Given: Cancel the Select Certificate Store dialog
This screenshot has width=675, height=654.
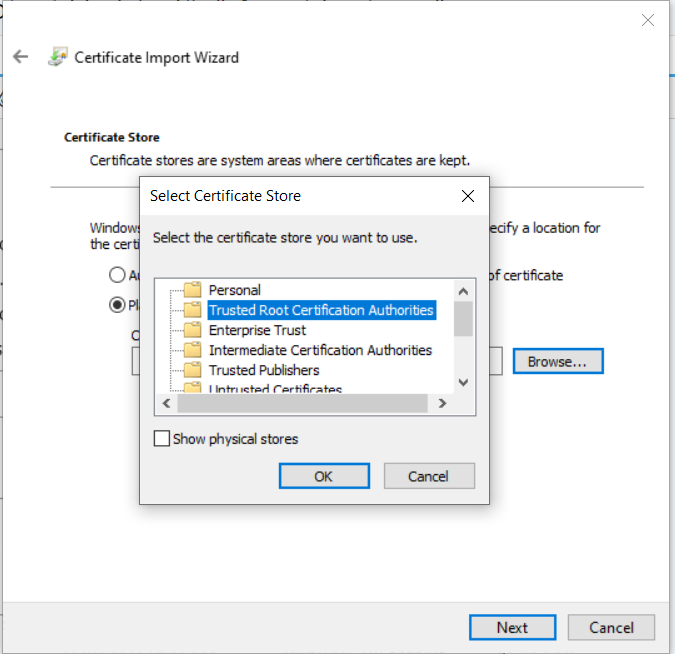Looking at the screenshot, I should [x=429, y=476].
